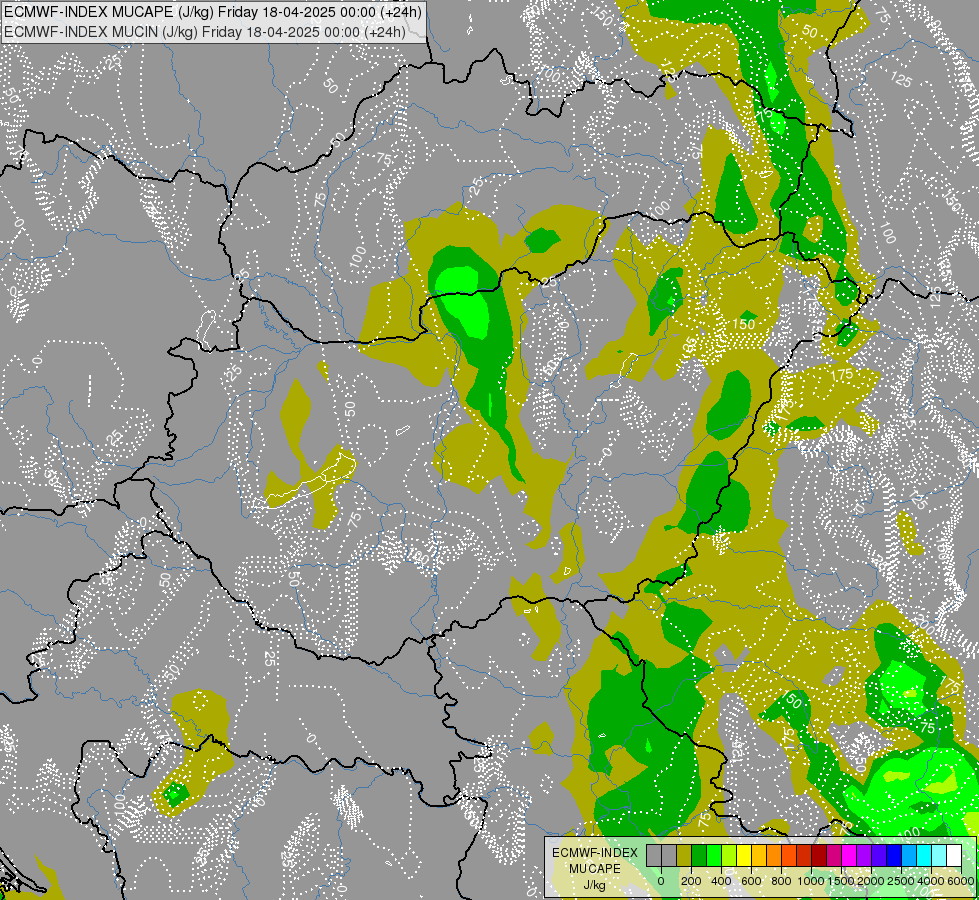Pick the yellow-green legend swatch above 400
Image resolution: width=979 pixels, height=900 pixels.
click(729, 855)
